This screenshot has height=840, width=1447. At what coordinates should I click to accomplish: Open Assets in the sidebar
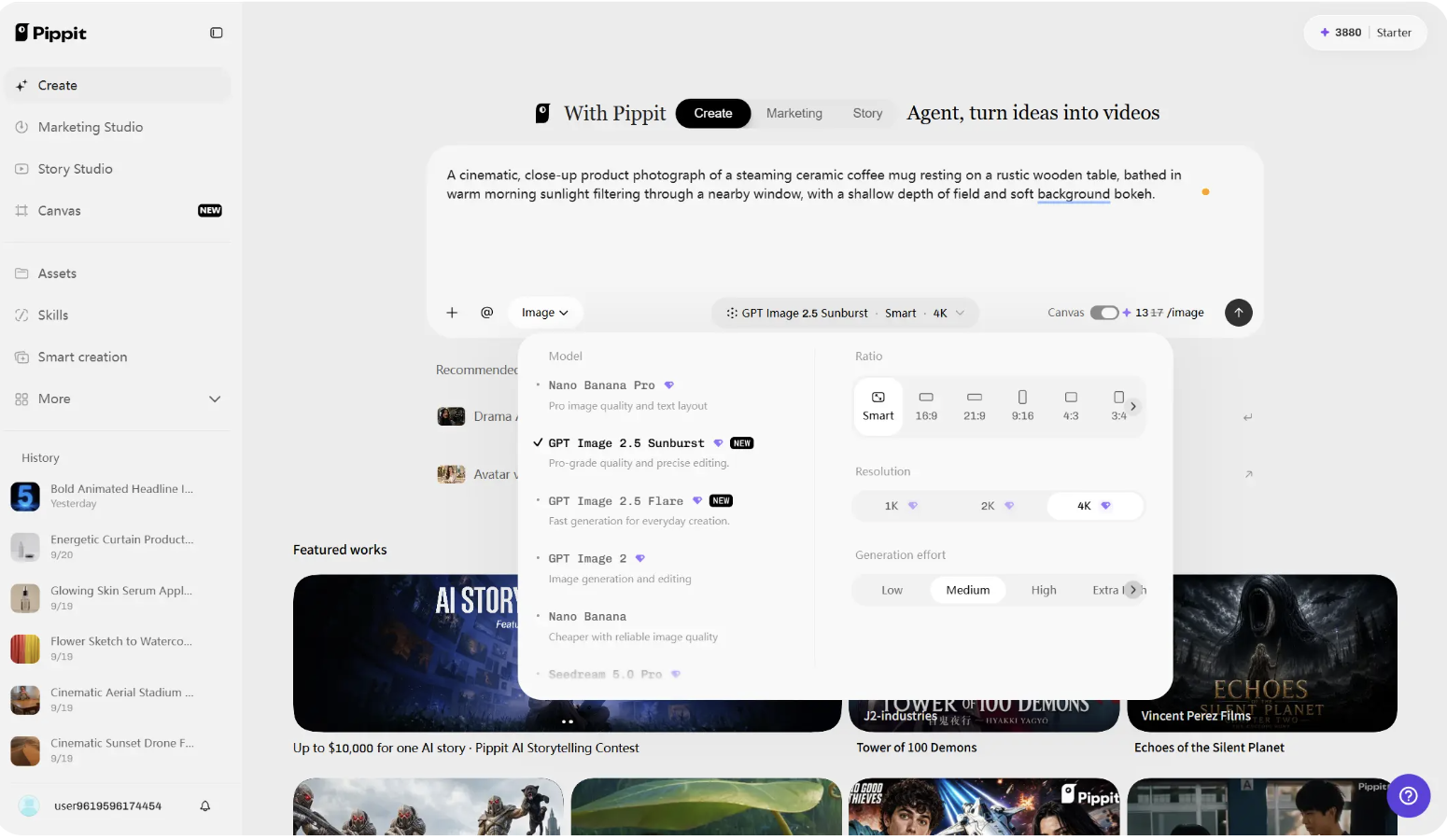(117, 273)
